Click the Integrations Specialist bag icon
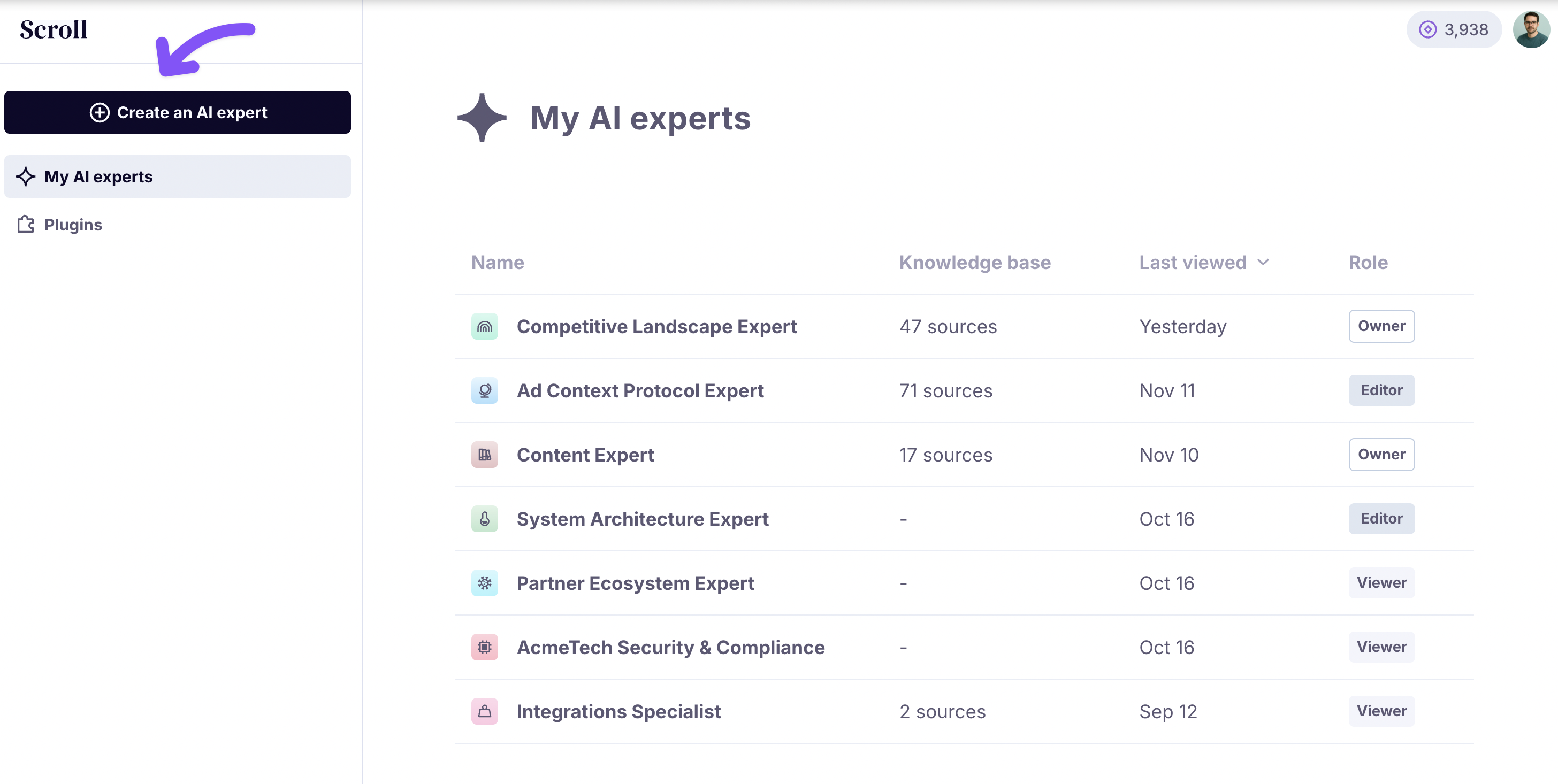Screen dimensions: 1558x784 point(484,711)
